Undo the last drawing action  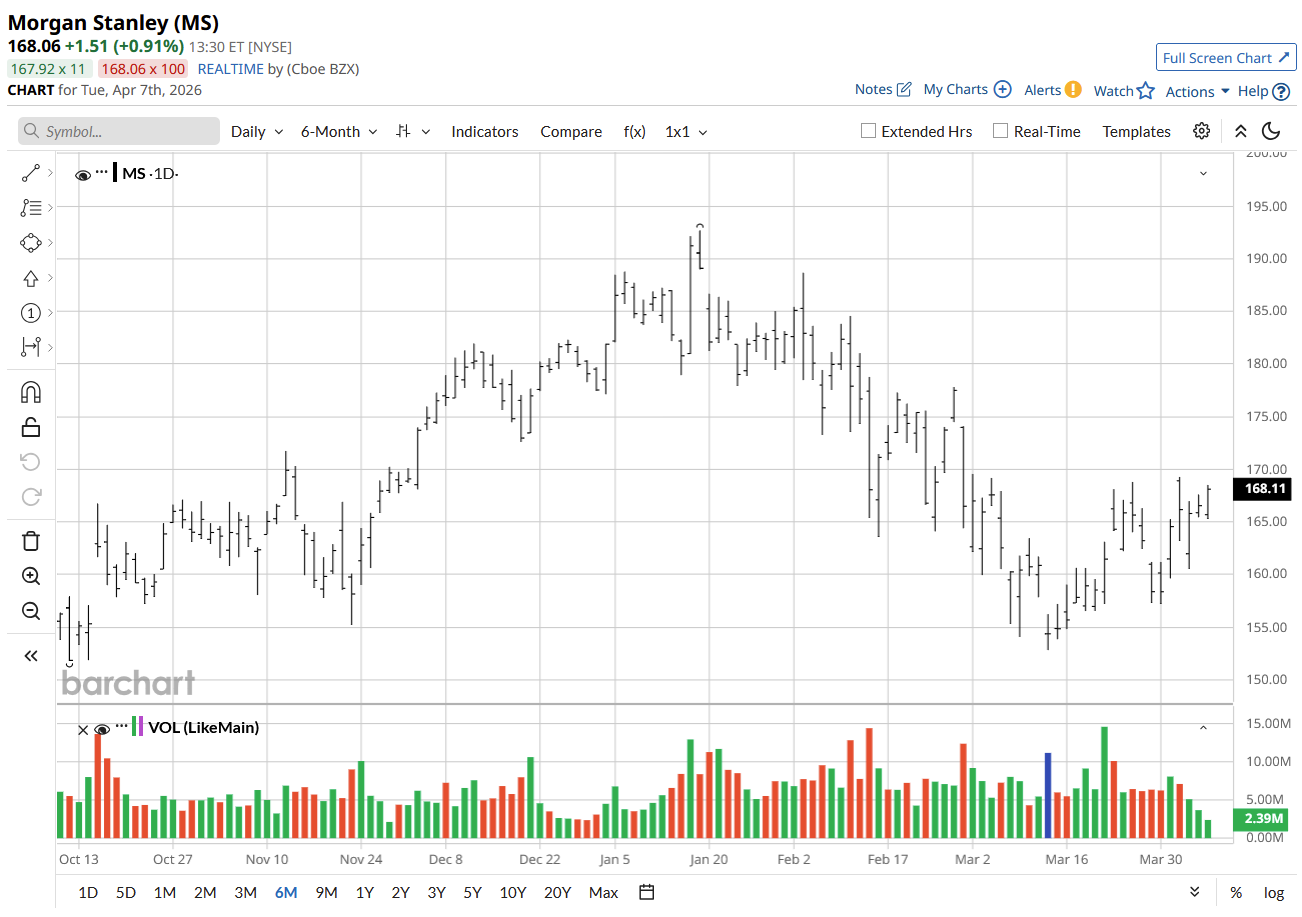pos(30,462)
